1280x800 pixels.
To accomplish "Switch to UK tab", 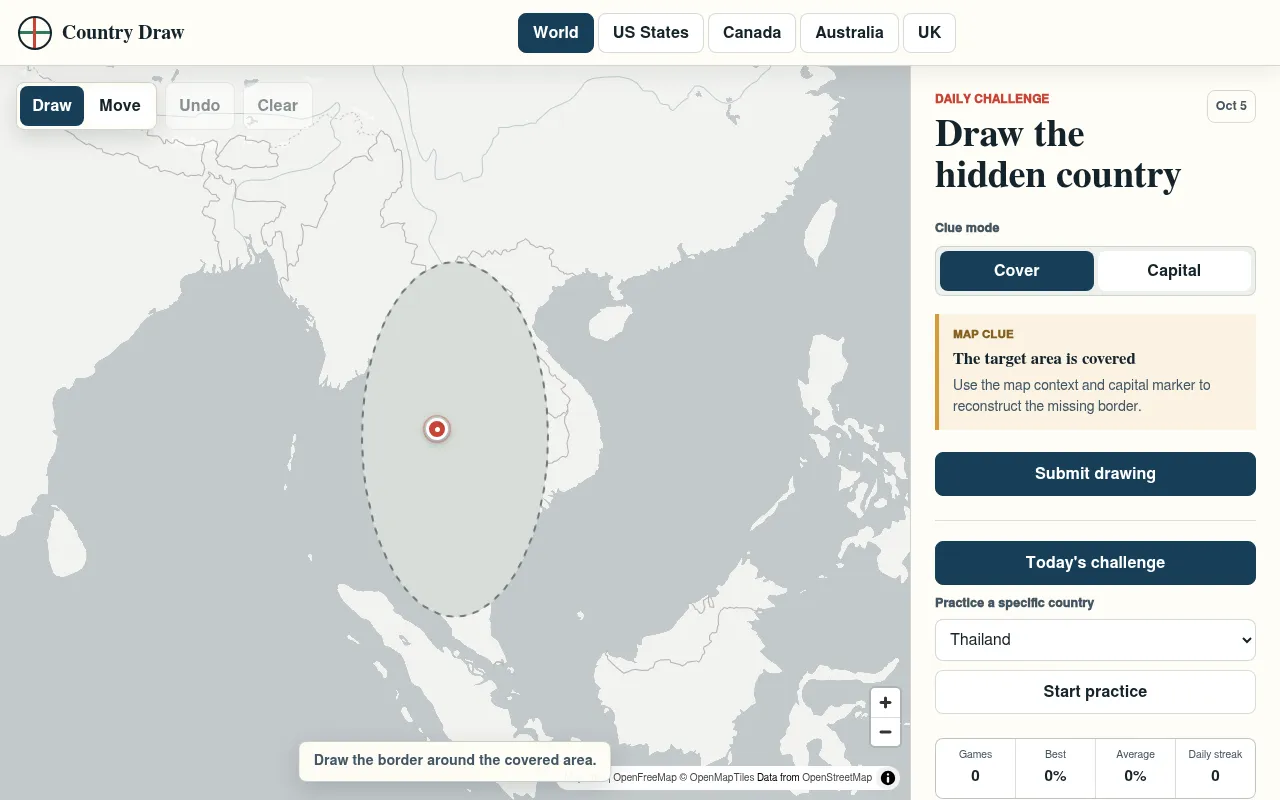I will pos(929,33).
